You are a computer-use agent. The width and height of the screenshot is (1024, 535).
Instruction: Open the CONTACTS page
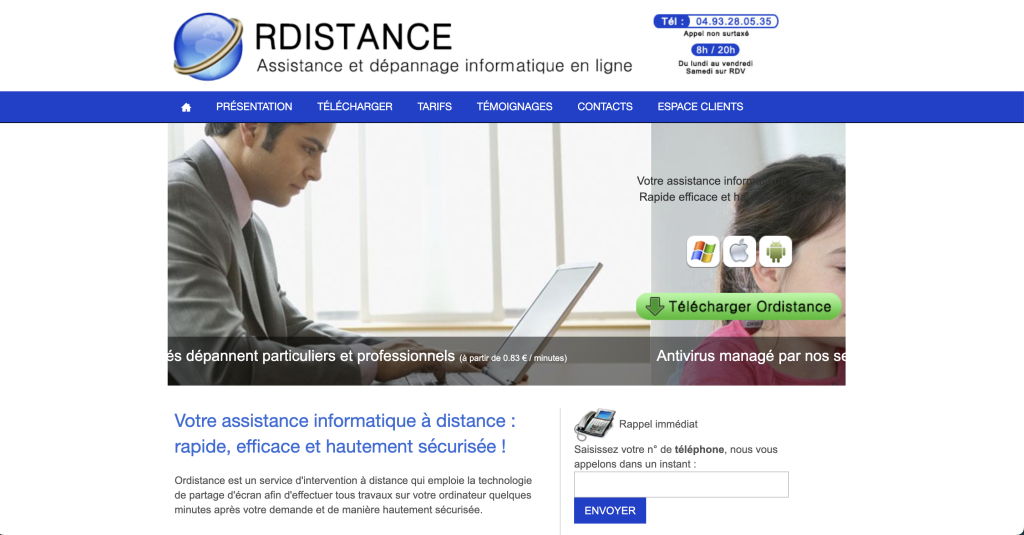coord(605,106)
